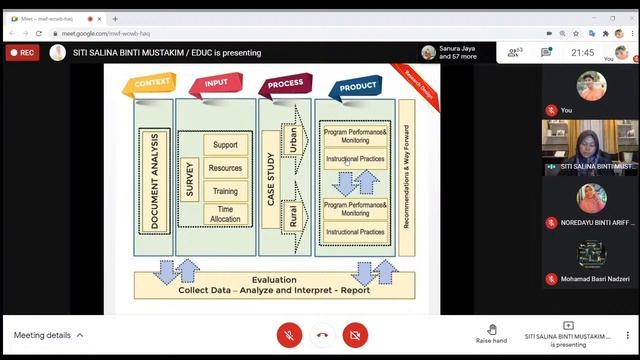This screenshot has height=360, width=640.
Task: Click the REC recording indicator
Action: tap(22, 53)
